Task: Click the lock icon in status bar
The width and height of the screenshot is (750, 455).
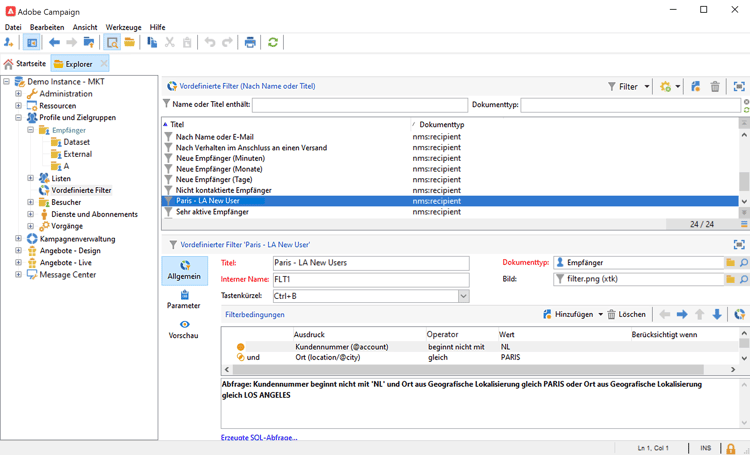Action: click(x=731, y=448)
